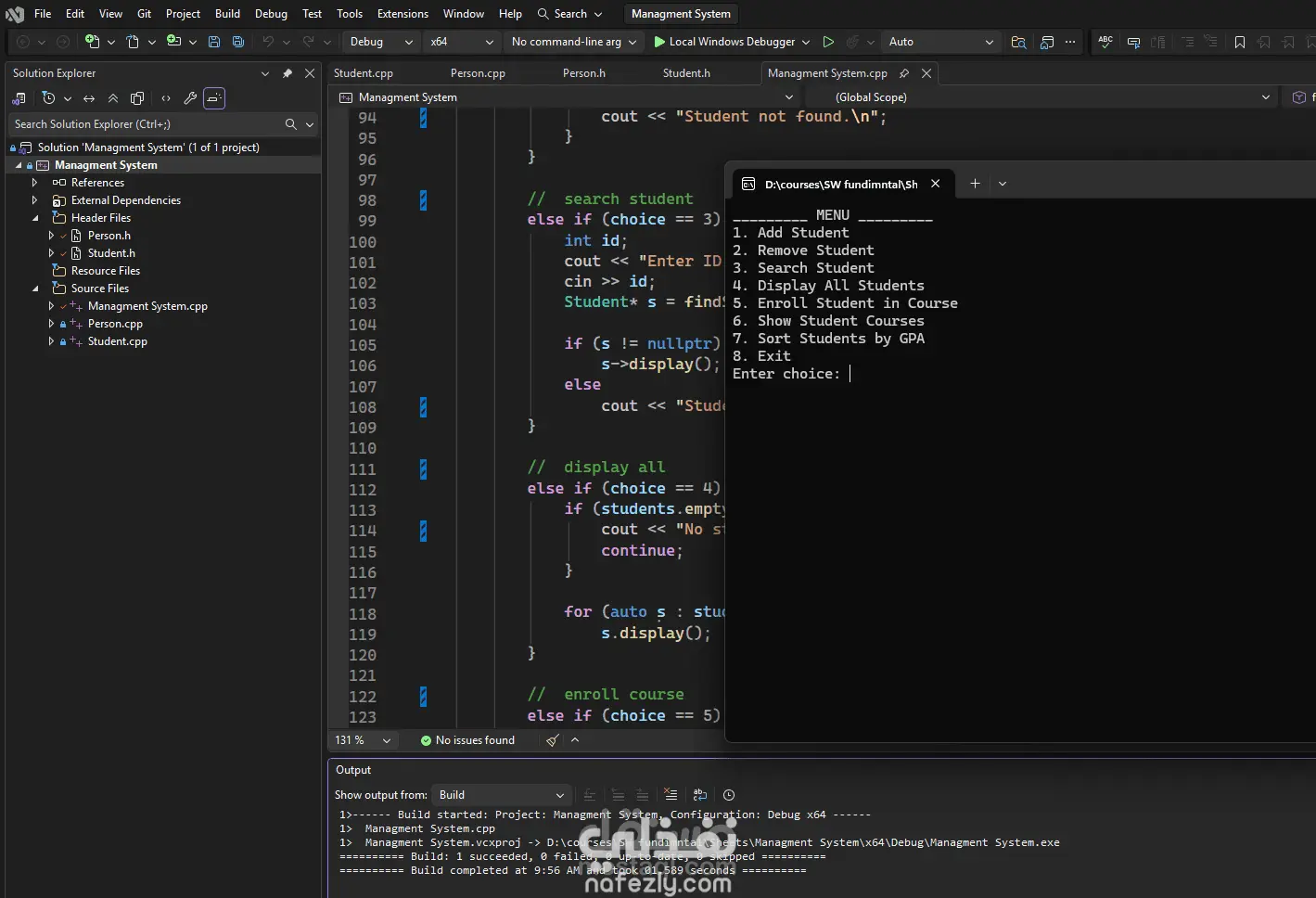Open Properties wrench icon in Solution Explorer

(x=190, y=98)
